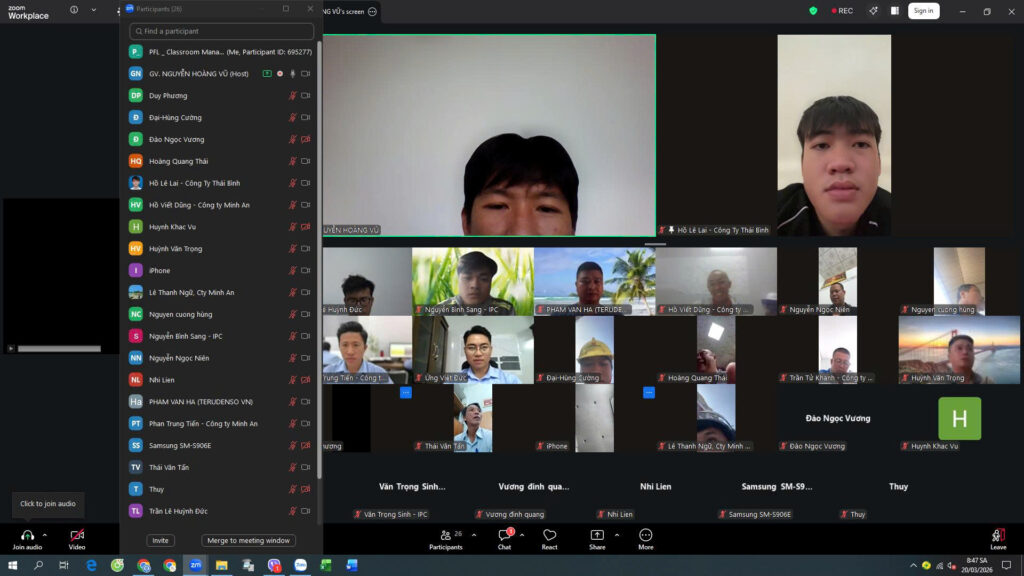This screenshot has height=576, width=1024.
Task: Open the Chat panel icon
Action: coord(505,536)
